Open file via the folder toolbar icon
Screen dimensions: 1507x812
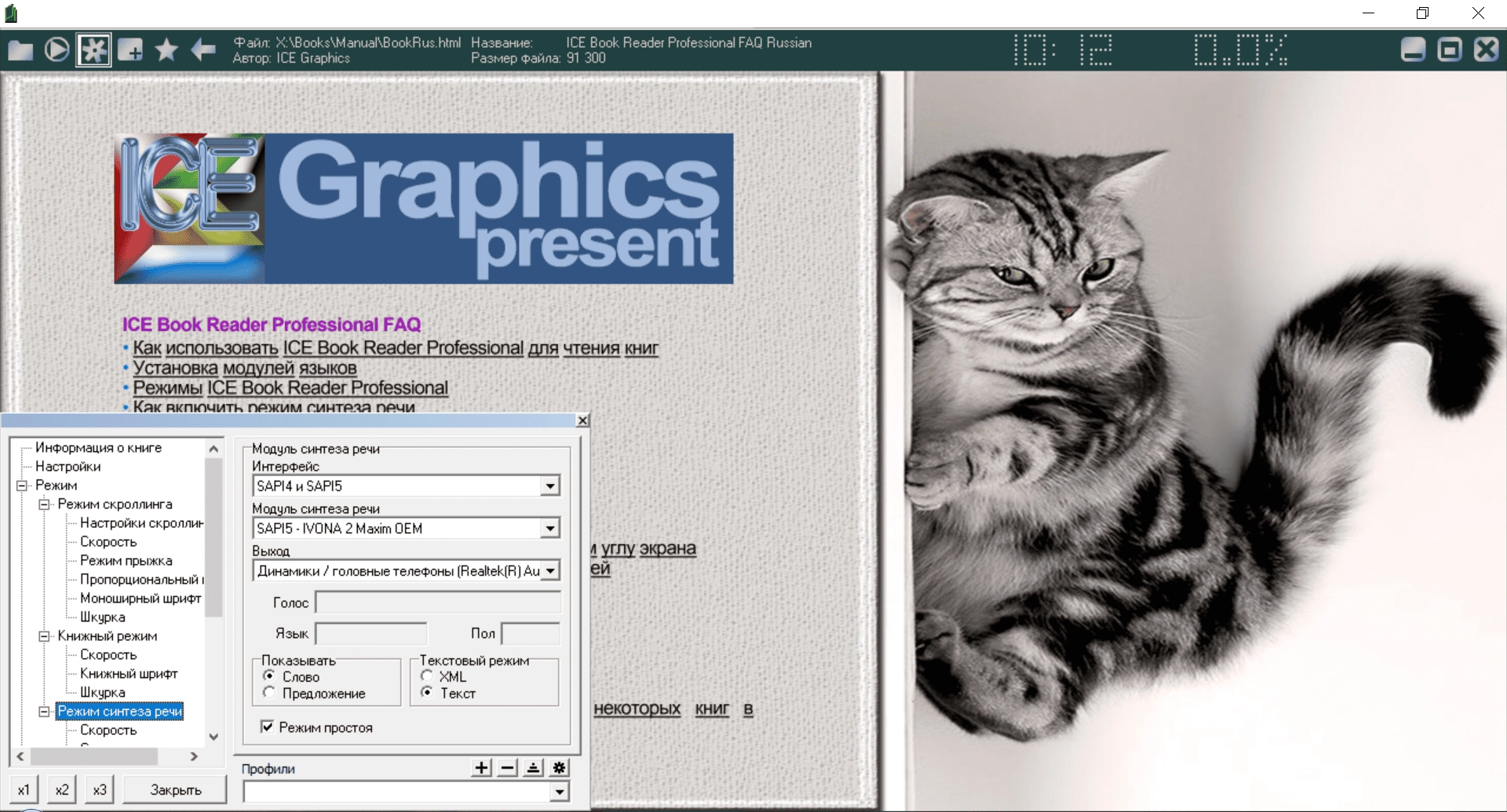click(20, 51)
